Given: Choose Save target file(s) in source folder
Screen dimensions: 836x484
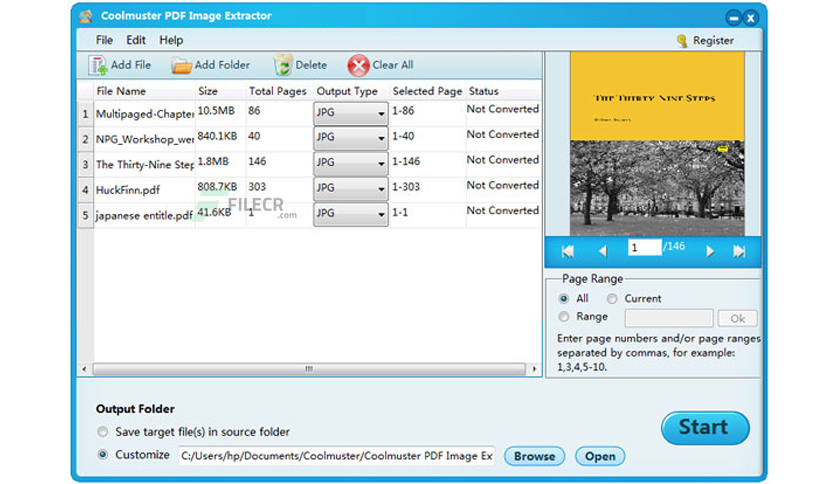Looking at the screenshot, I should click(x=103, y=431).
